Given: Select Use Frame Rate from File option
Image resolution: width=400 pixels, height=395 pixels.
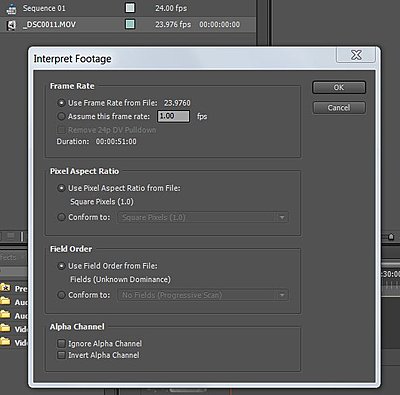Looking at the screenshot, I should coord(61,103).
